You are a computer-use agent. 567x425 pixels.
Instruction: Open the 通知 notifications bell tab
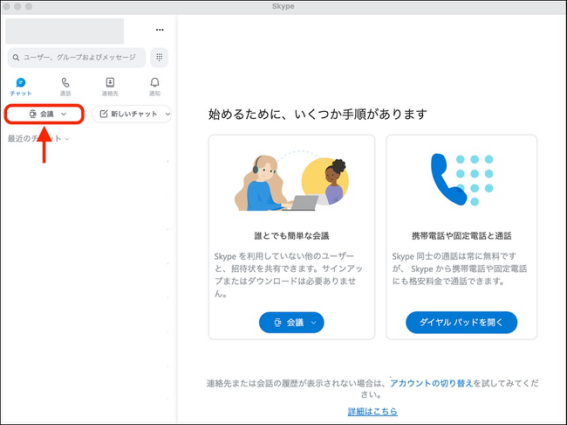[155, 87]
